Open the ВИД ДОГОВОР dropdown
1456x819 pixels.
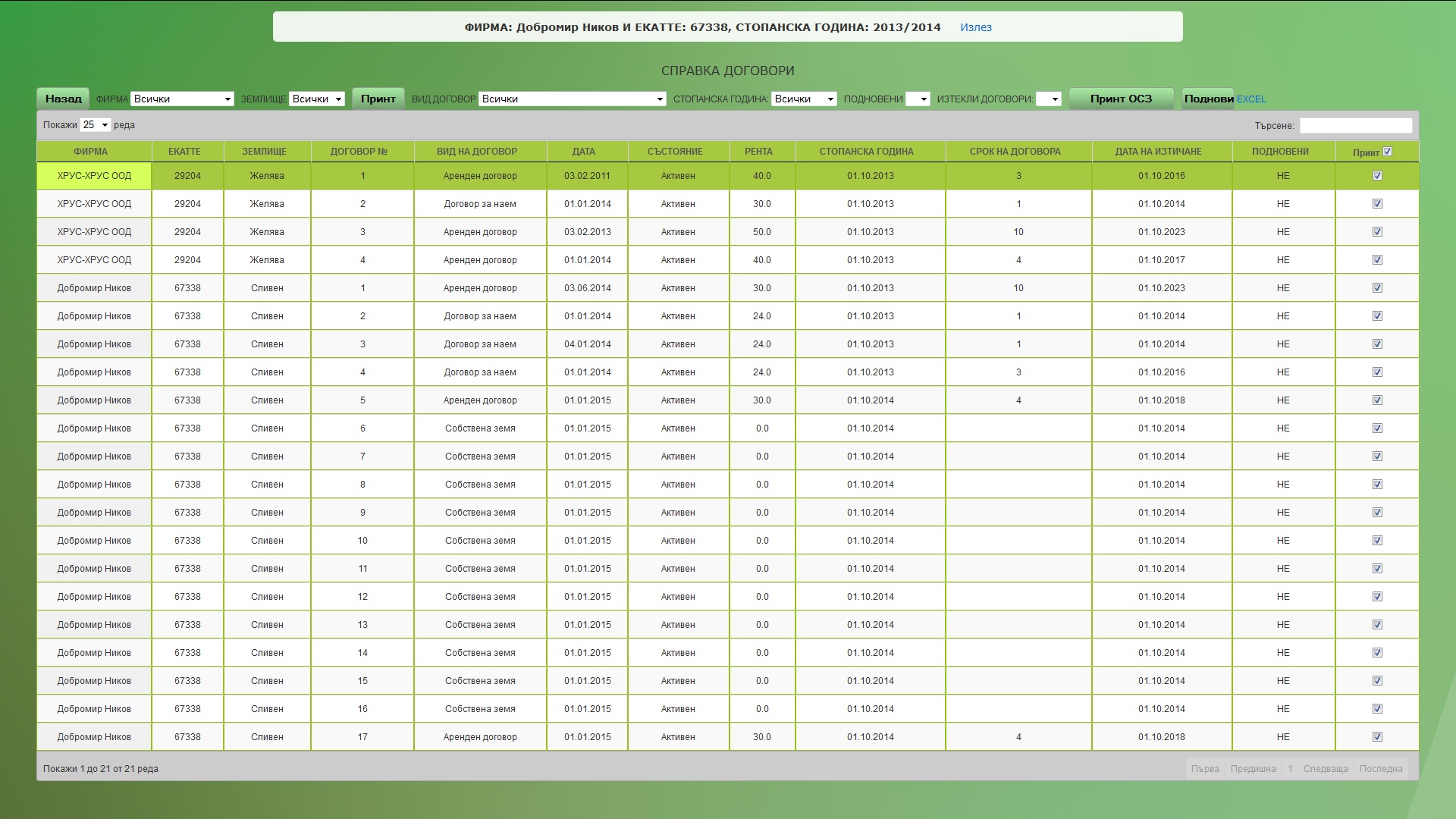click(x=573, y=99)
